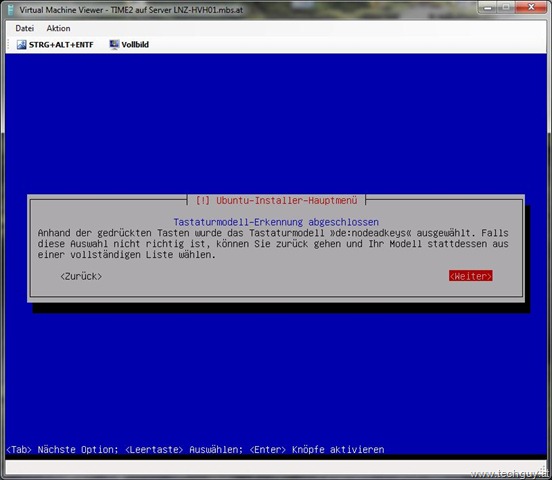Choose the Zurück button in installer dialog

[x=81, y=276]
